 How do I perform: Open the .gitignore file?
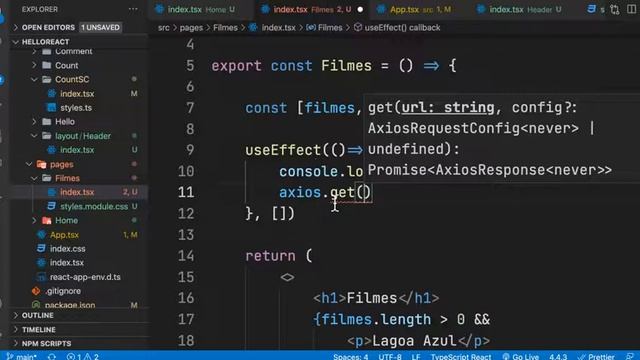point(63,291)
